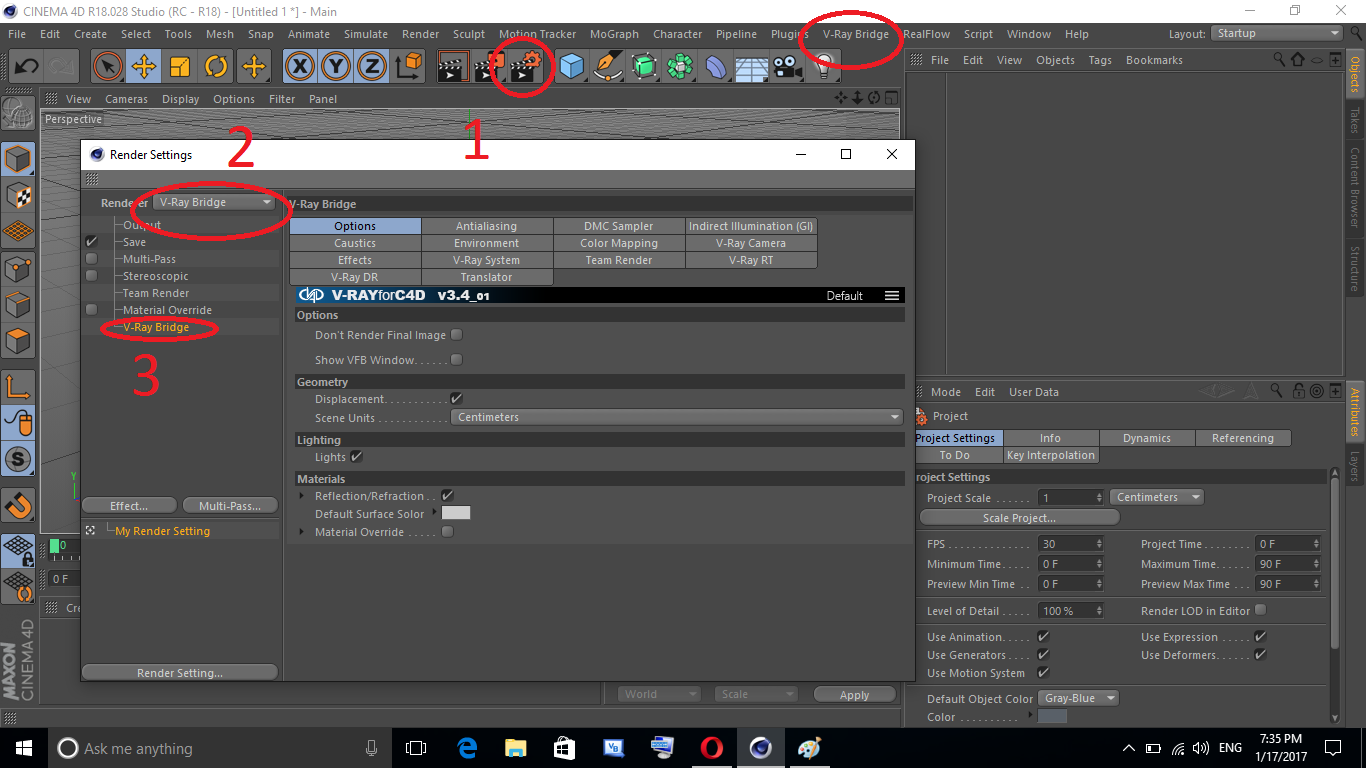This screenshot has height=768, width=1366.
Task: Add a Camera object
Action: click(x=788, y=67)
